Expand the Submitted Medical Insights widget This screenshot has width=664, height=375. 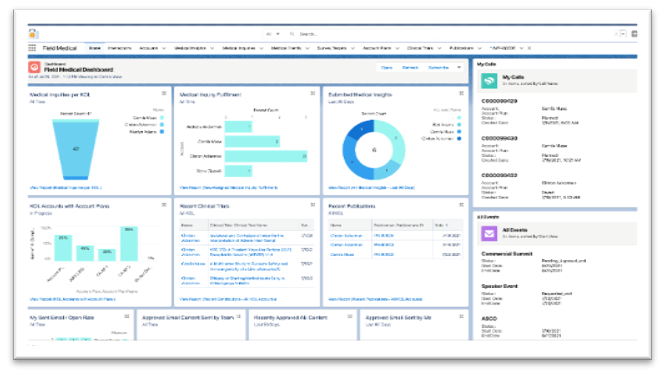pos(462,94)
